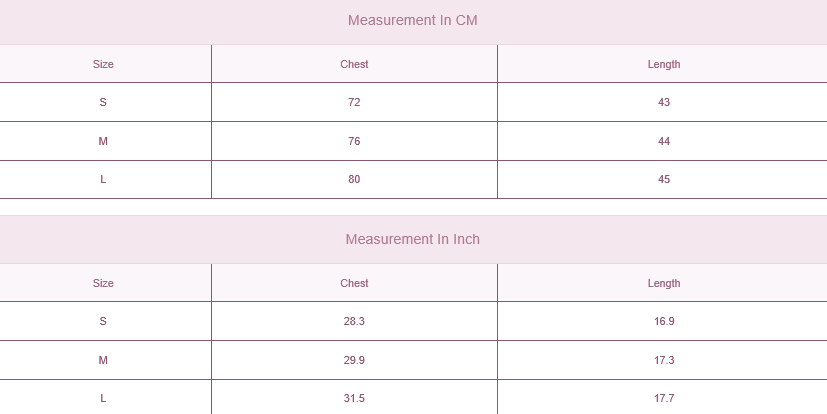Viewport: 827px width, 414px height.
Task: Click the chest value 72 cell
Action: [x=354, y=103]
